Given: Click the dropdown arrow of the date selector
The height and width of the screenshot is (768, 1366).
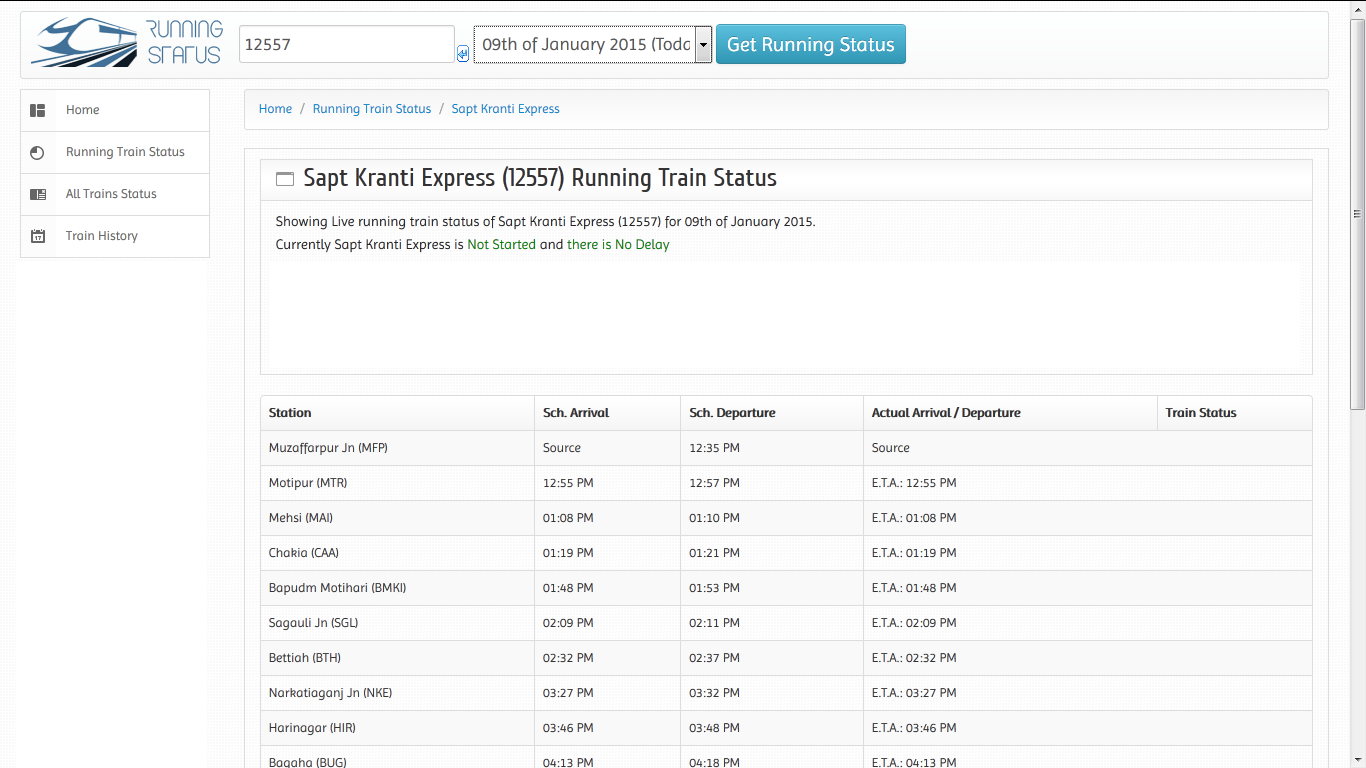Looking at the screenshot, I should pyautogui.click(x=703, y=45).
